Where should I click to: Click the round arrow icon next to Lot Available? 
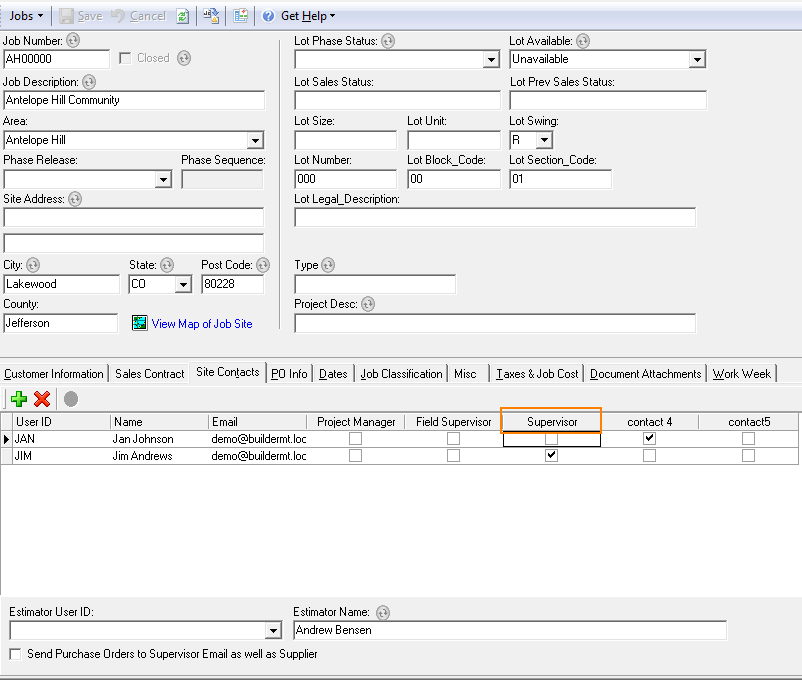(583, 41)
